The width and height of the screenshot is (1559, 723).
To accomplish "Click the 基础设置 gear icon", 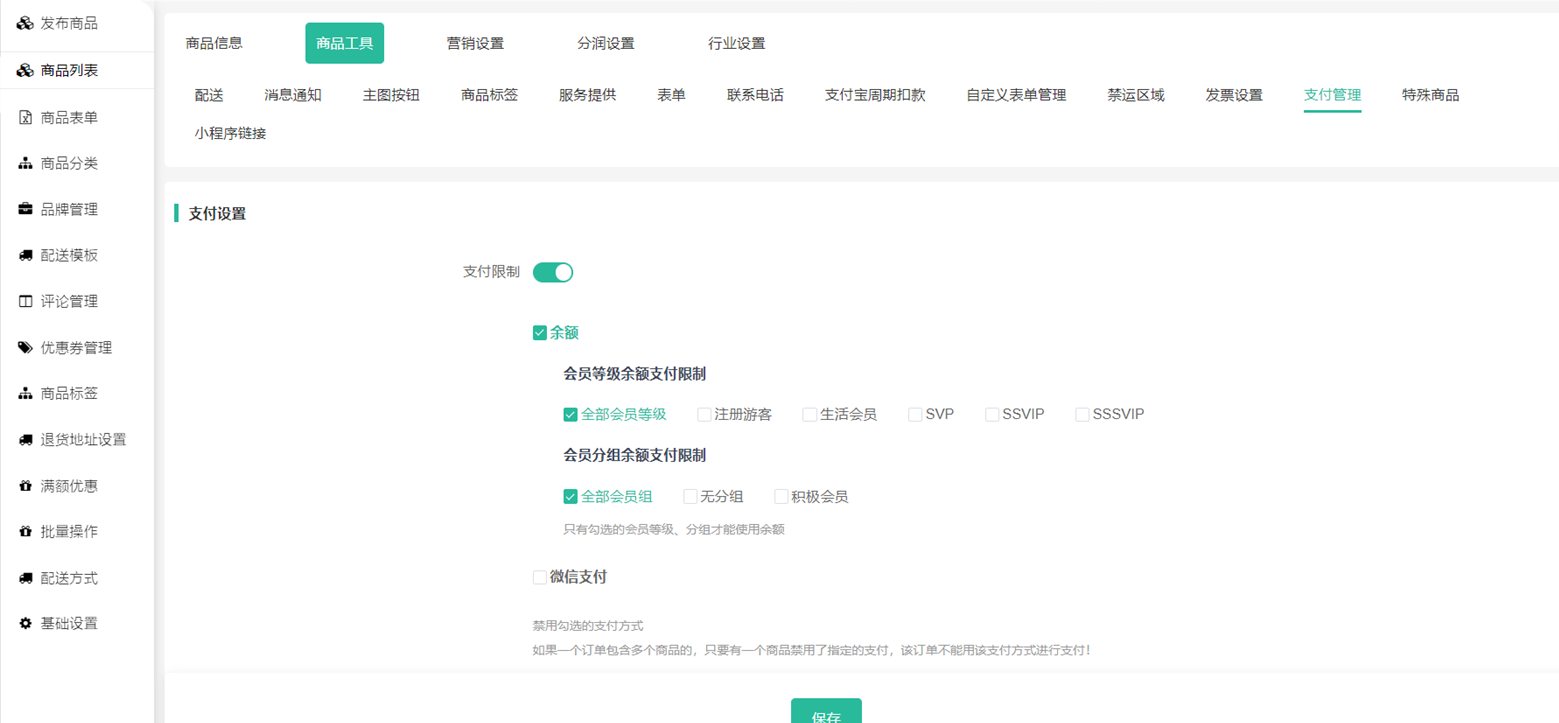I will [26, 624].
